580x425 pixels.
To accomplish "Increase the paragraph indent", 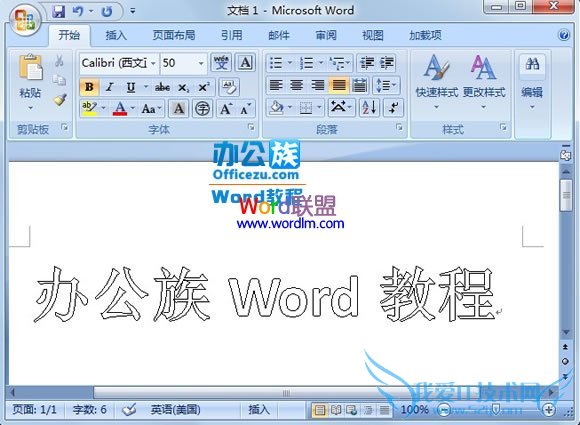I will point(387,63).
